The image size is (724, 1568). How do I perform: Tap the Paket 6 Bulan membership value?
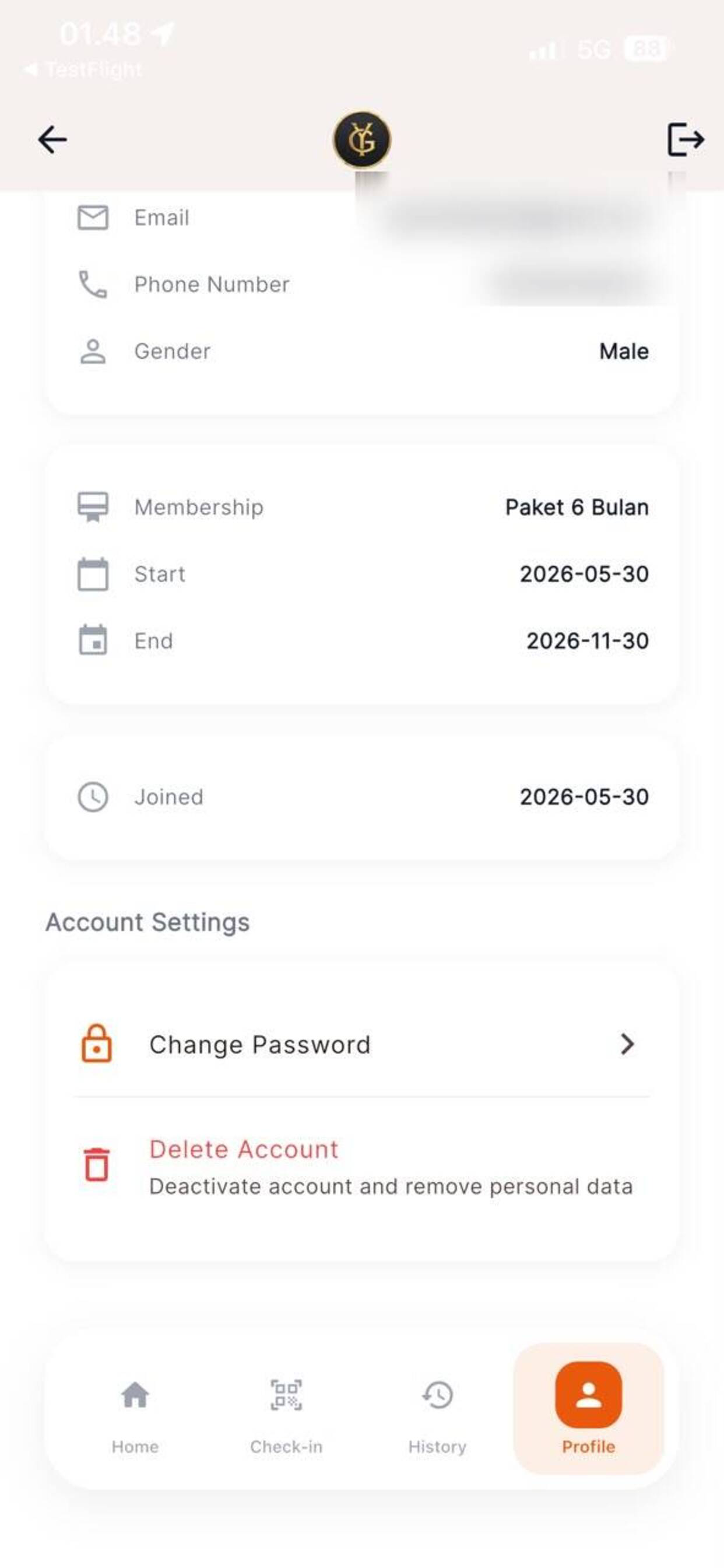pyautogui.click(x=577, y=507)
